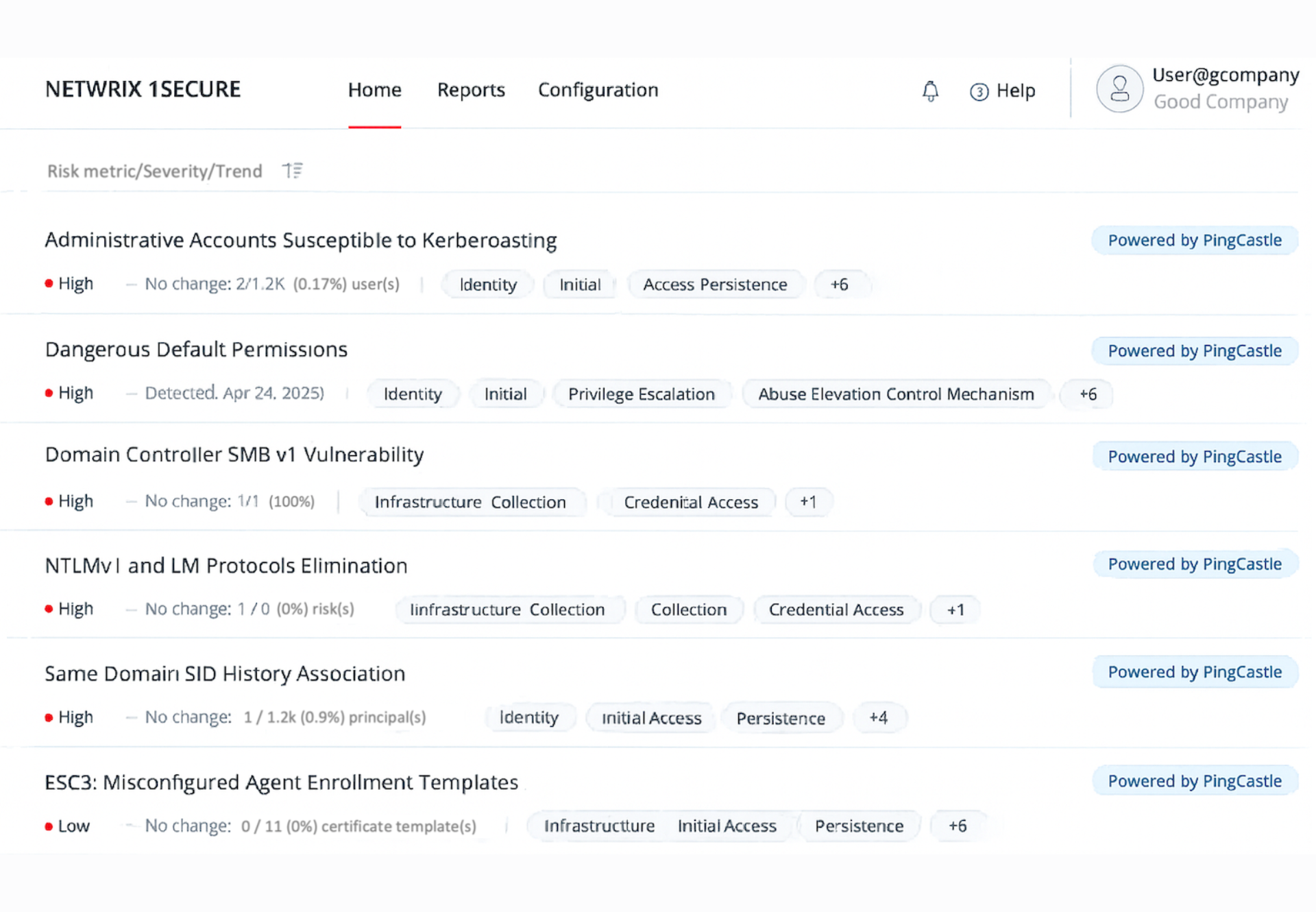Open the Reports tab
Image resolution: width=1316 pixels, height=912 pixels.
tap(471, 90)
